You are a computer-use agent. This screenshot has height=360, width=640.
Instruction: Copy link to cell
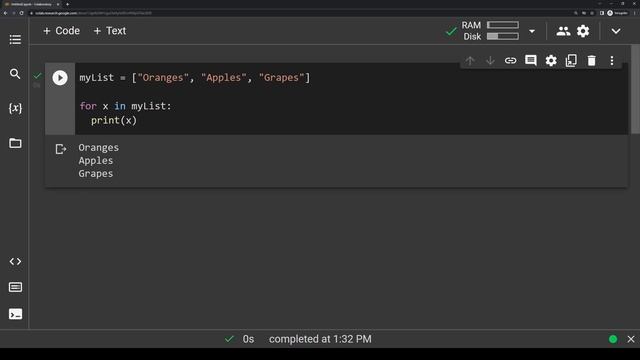click(x=510, y=61)
